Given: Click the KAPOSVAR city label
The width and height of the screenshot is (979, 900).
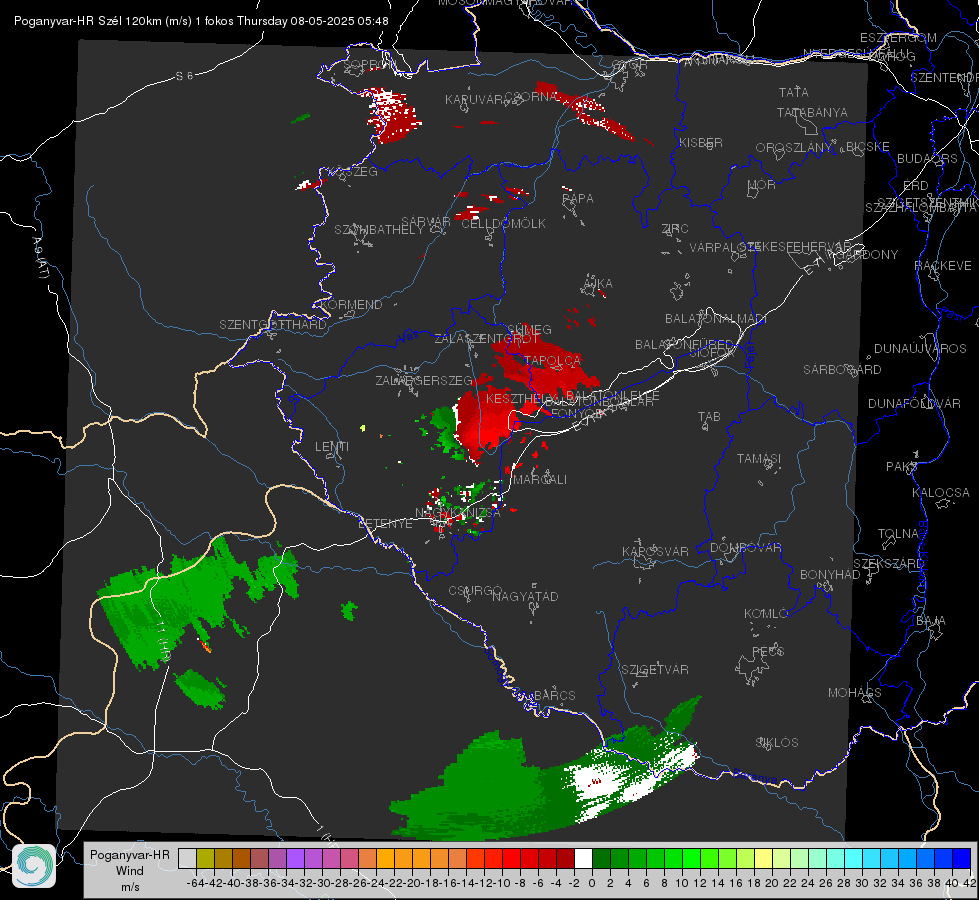Looking at the screenshot, I should (655, 551).
